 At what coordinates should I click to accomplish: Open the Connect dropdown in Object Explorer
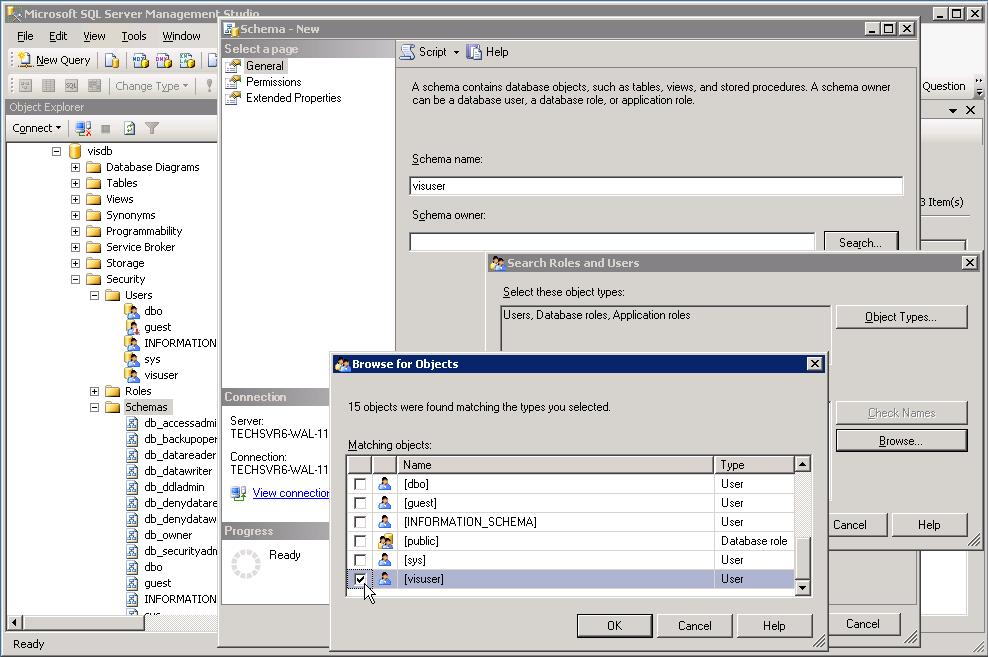coord(37,129)
